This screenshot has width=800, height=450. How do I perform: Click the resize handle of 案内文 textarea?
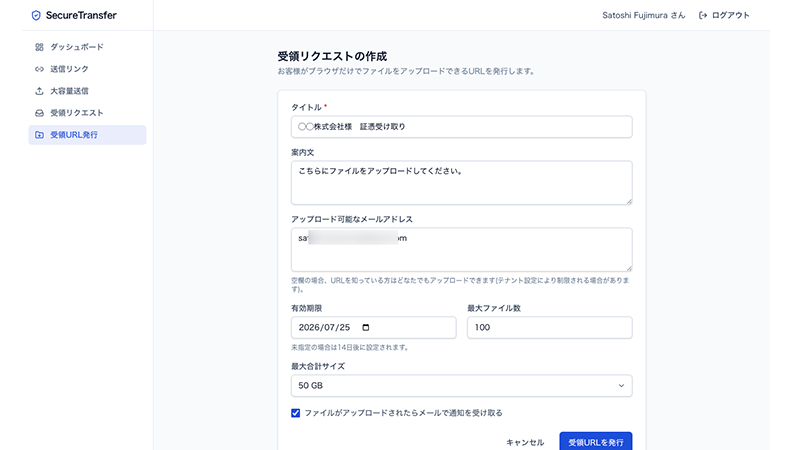(x=629, y=201)
